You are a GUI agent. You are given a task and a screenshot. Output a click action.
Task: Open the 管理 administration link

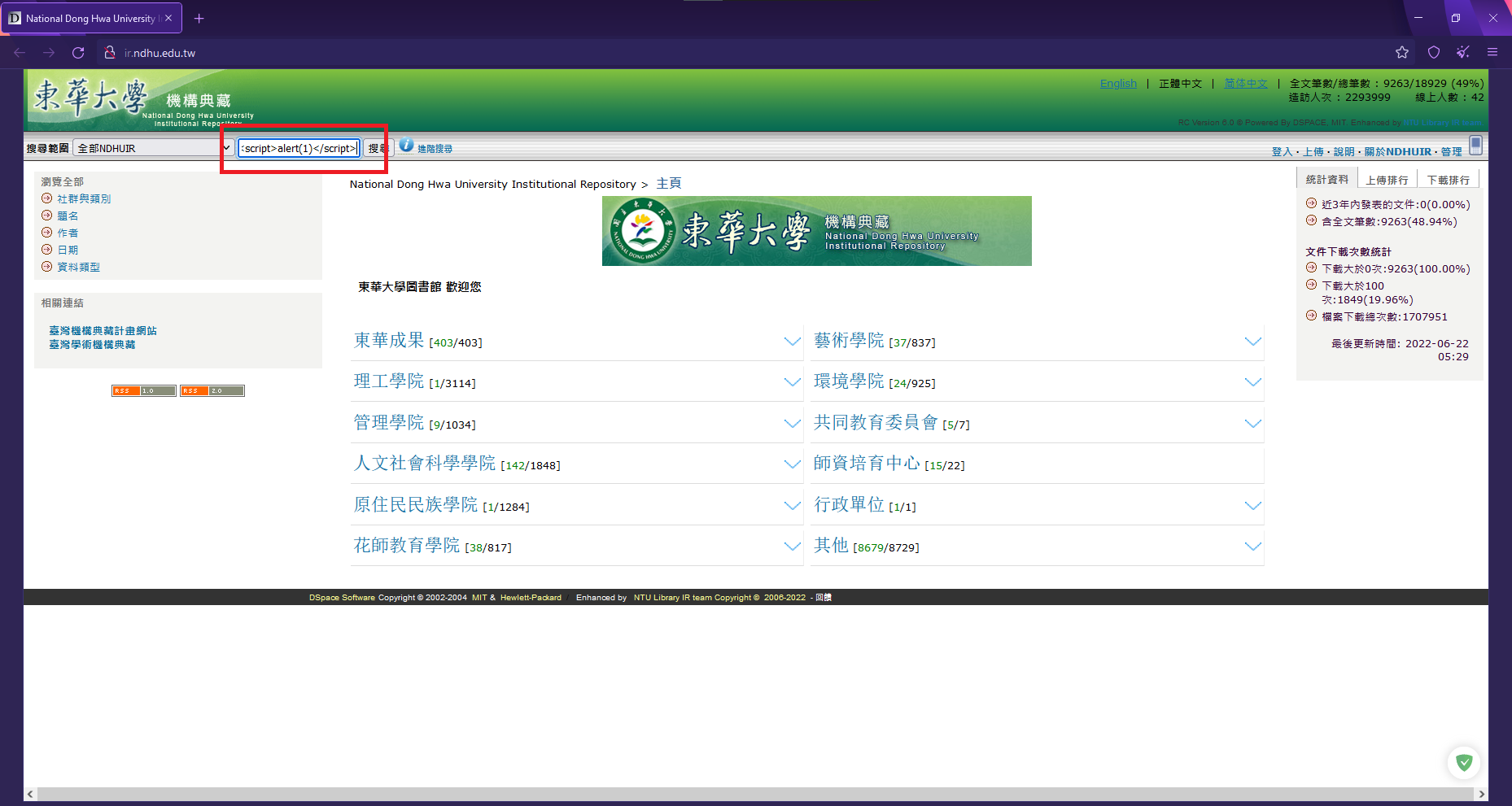coord(1452,151)
